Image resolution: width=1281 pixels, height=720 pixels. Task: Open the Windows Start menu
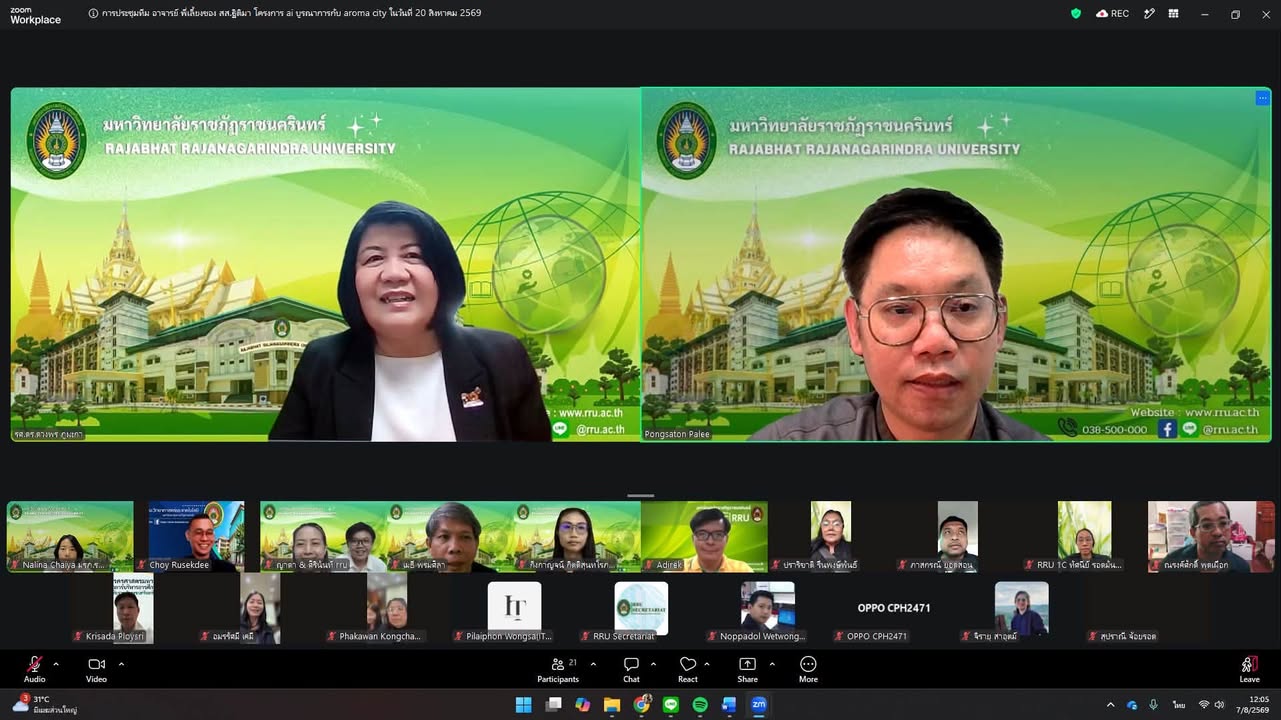point(523,705)
